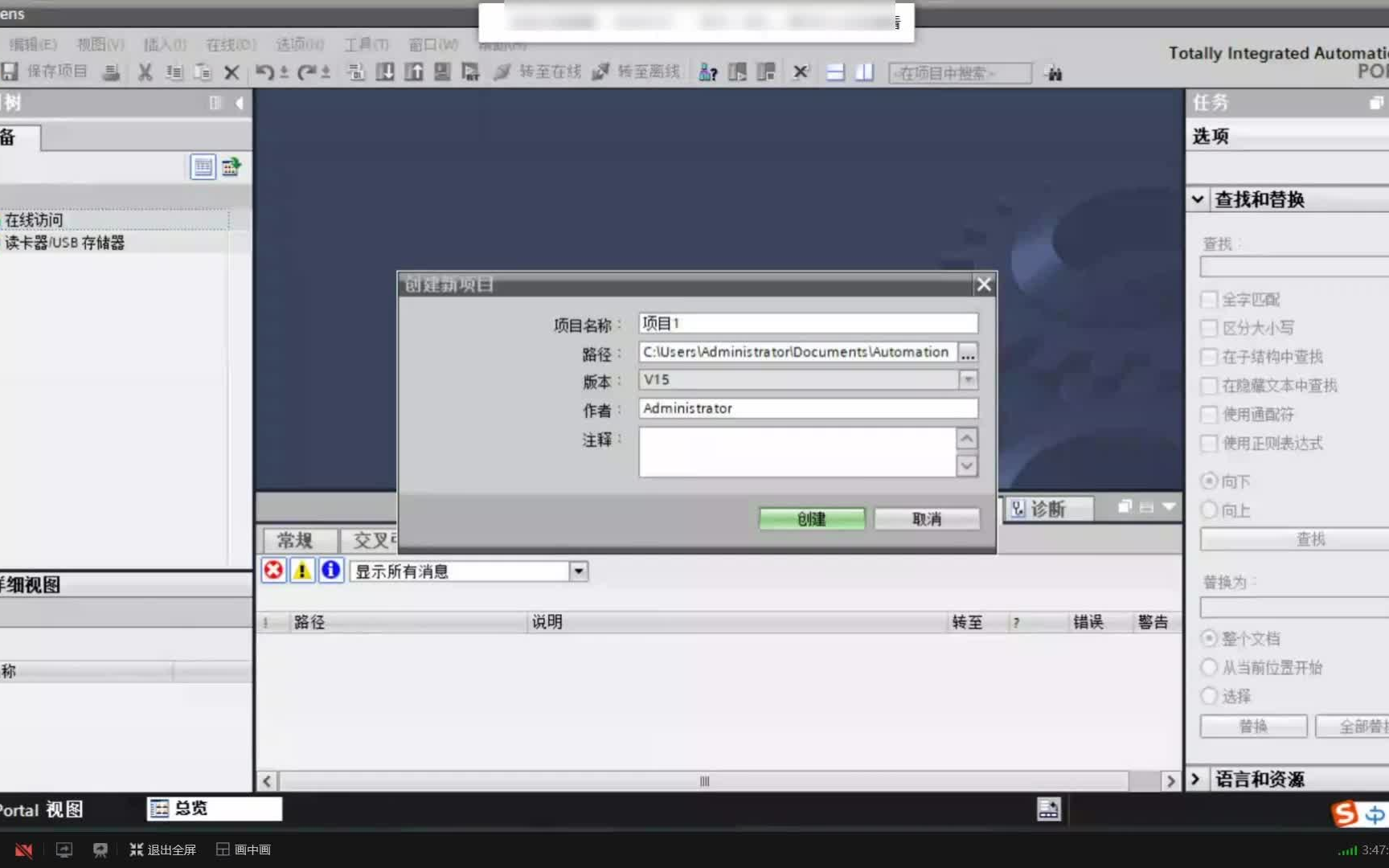This screenshot has width=1389, height=868.
Task: Click the save project disk icon
Action: pos(9,72)
